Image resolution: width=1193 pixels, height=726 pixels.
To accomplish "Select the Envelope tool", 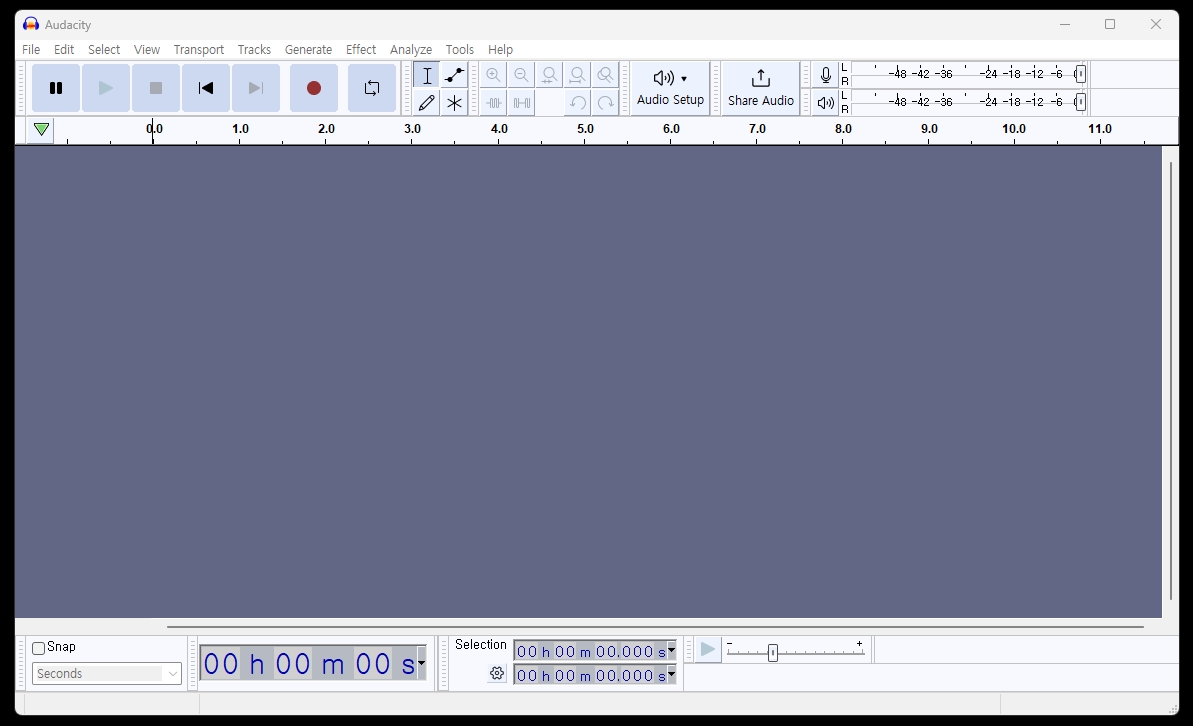I will pyautogui.click(x=454, y=75).
